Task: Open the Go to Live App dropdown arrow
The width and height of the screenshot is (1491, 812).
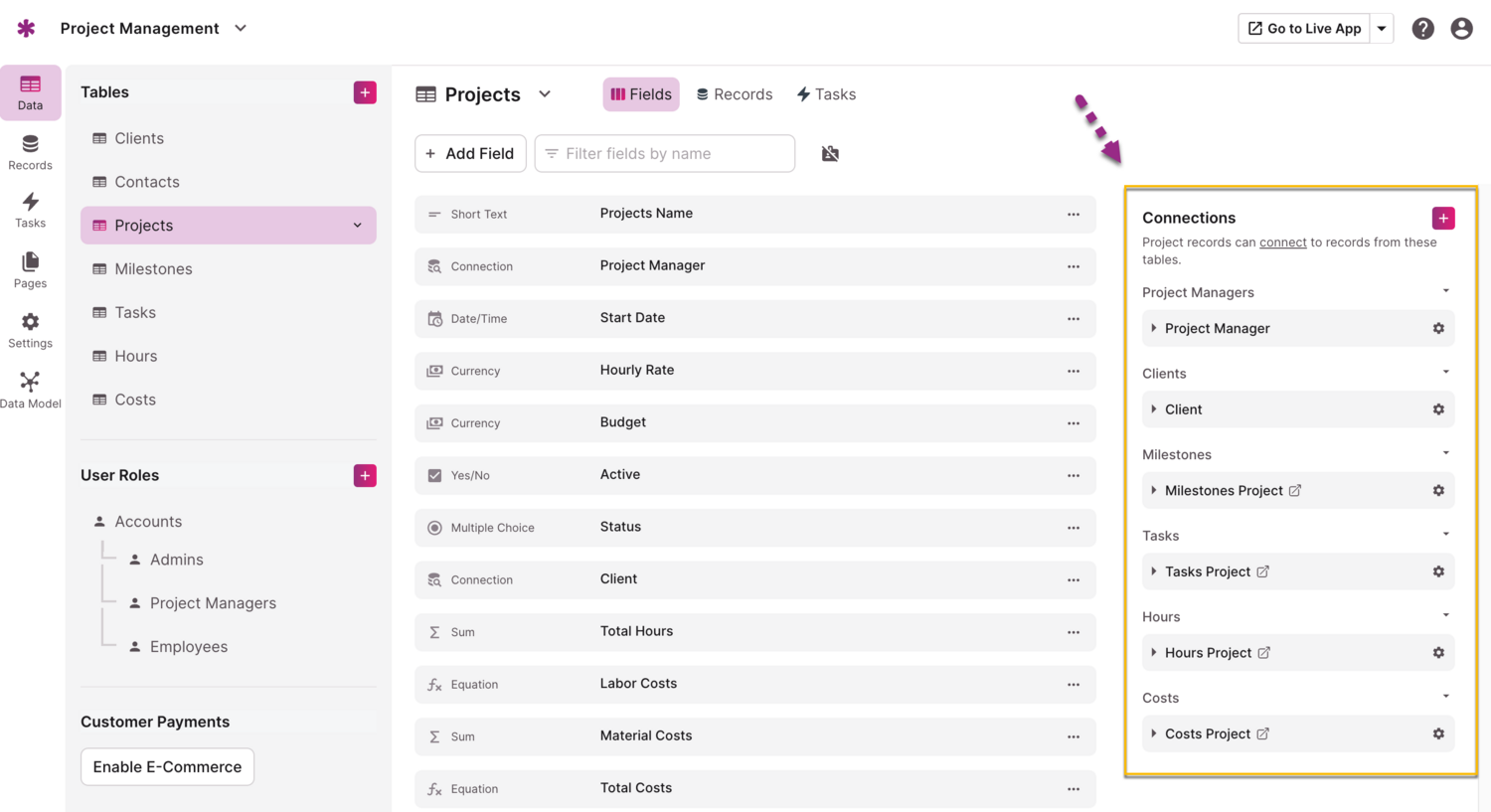Action: pos(1382,29)
